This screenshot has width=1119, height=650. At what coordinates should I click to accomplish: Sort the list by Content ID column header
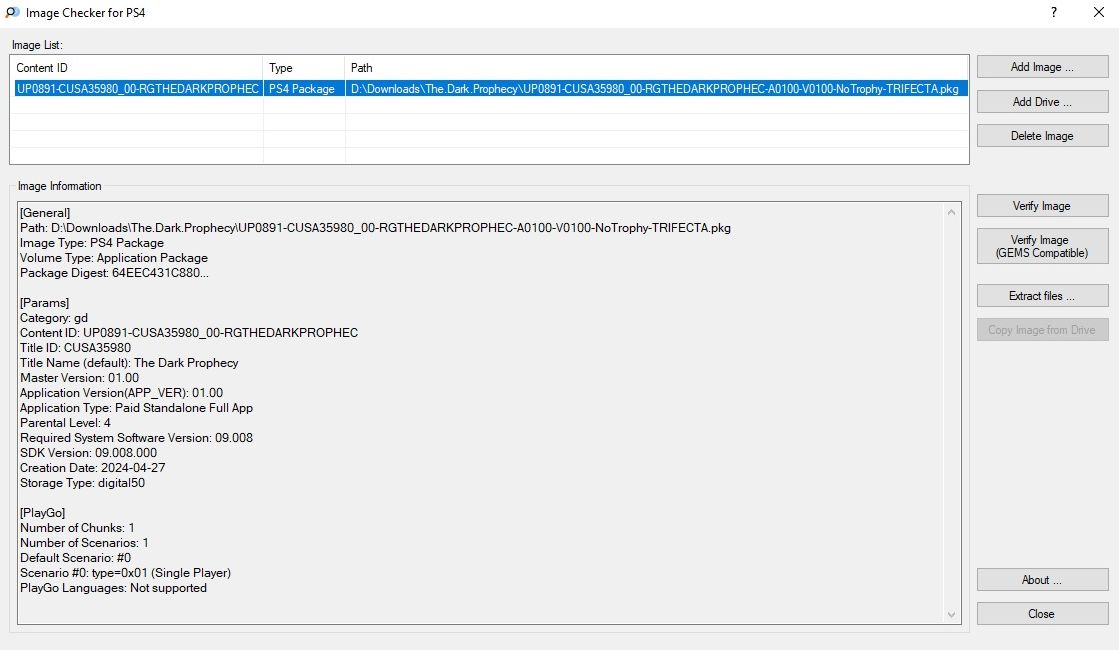pyautogui.click(x=136, y=68)
